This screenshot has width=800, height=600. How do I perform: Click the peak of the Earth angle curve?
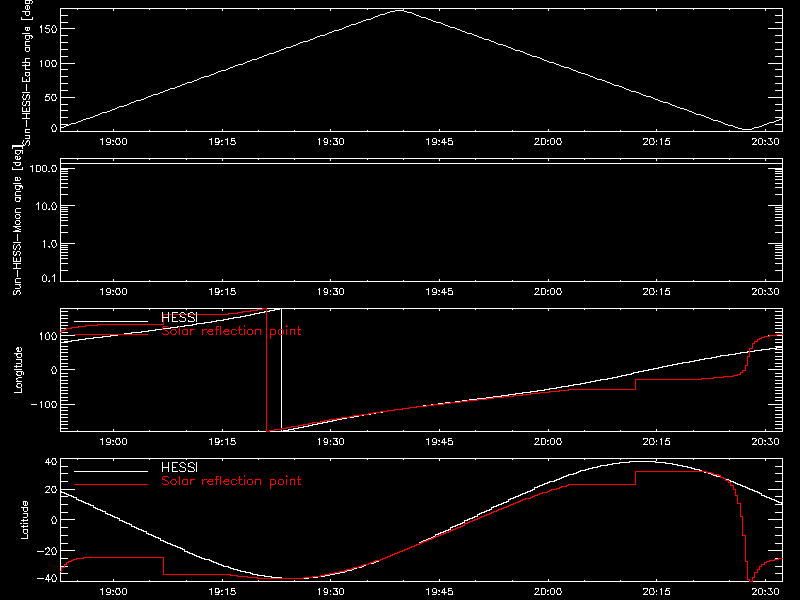(399, 10)
